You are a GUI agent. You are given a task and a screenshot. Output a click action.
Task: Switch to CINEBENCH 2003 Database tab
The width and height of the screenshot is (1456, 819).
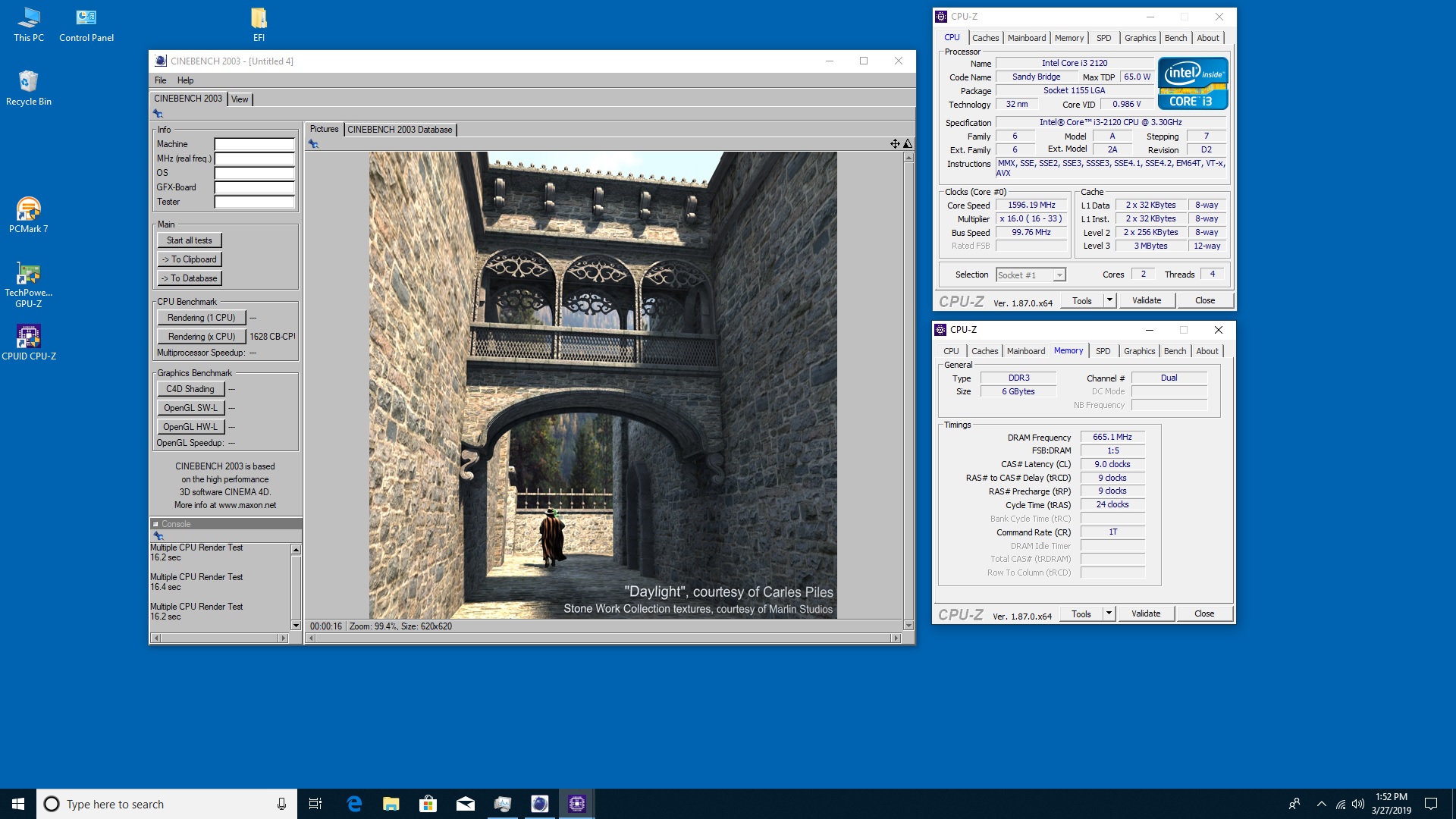click(x=400, y=130)
